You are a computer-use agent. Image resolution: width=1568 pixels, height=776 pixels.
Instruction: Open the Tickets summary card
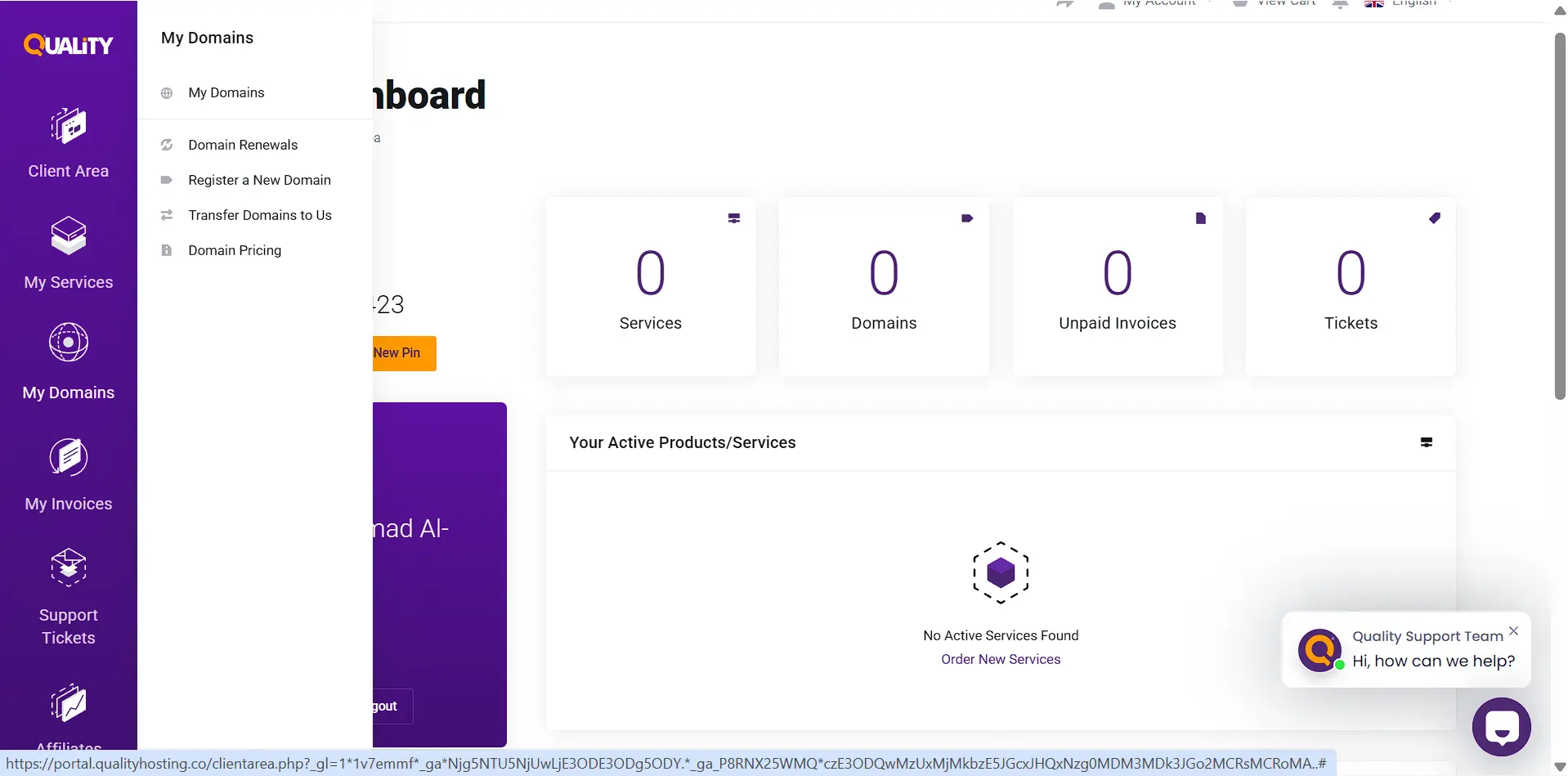pyautogui.click(x=1351, y=286)
